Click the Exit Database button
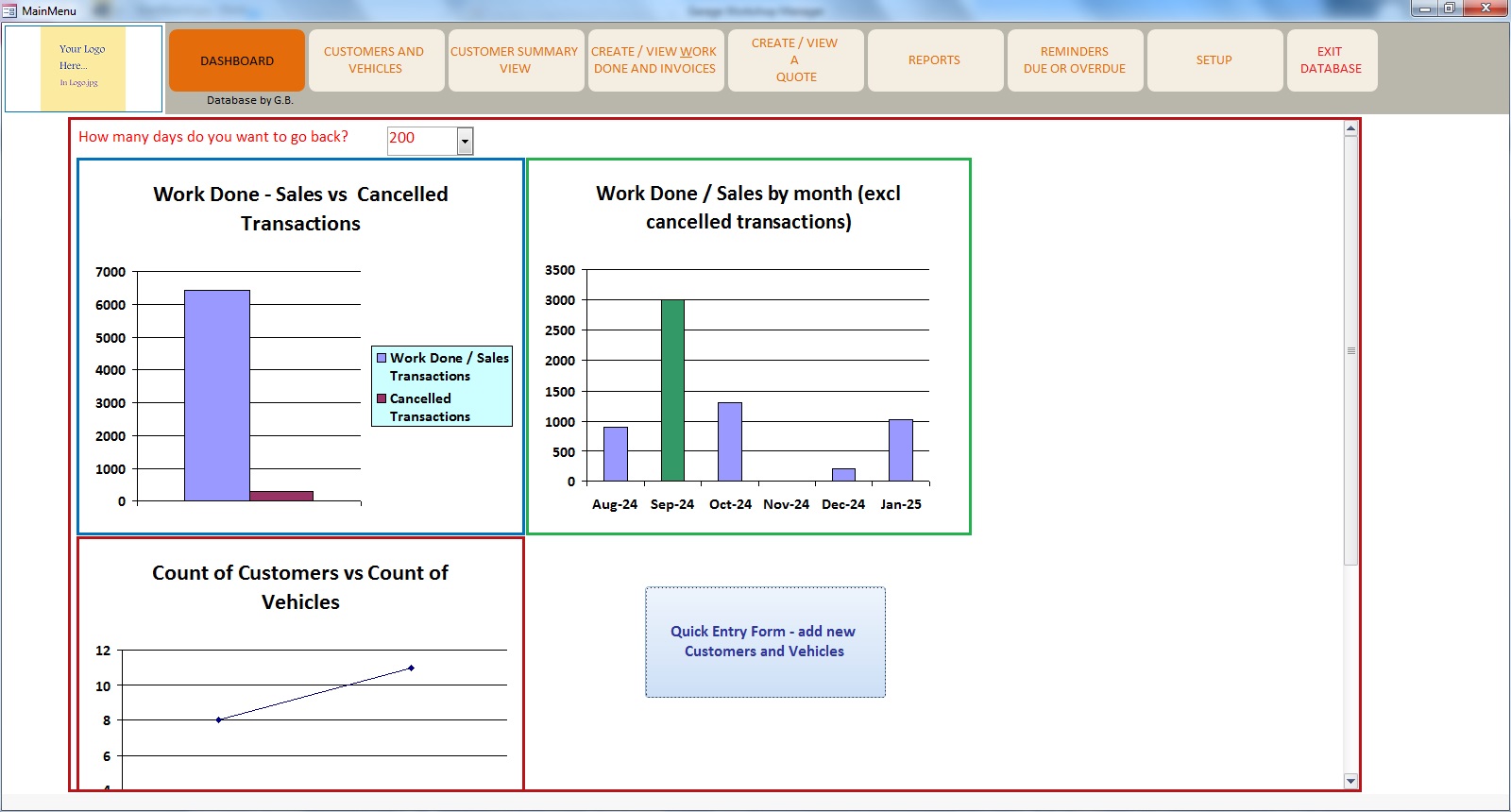Image resolution: width=1511 pixels, height=812 pixels. click(1331, 60)
